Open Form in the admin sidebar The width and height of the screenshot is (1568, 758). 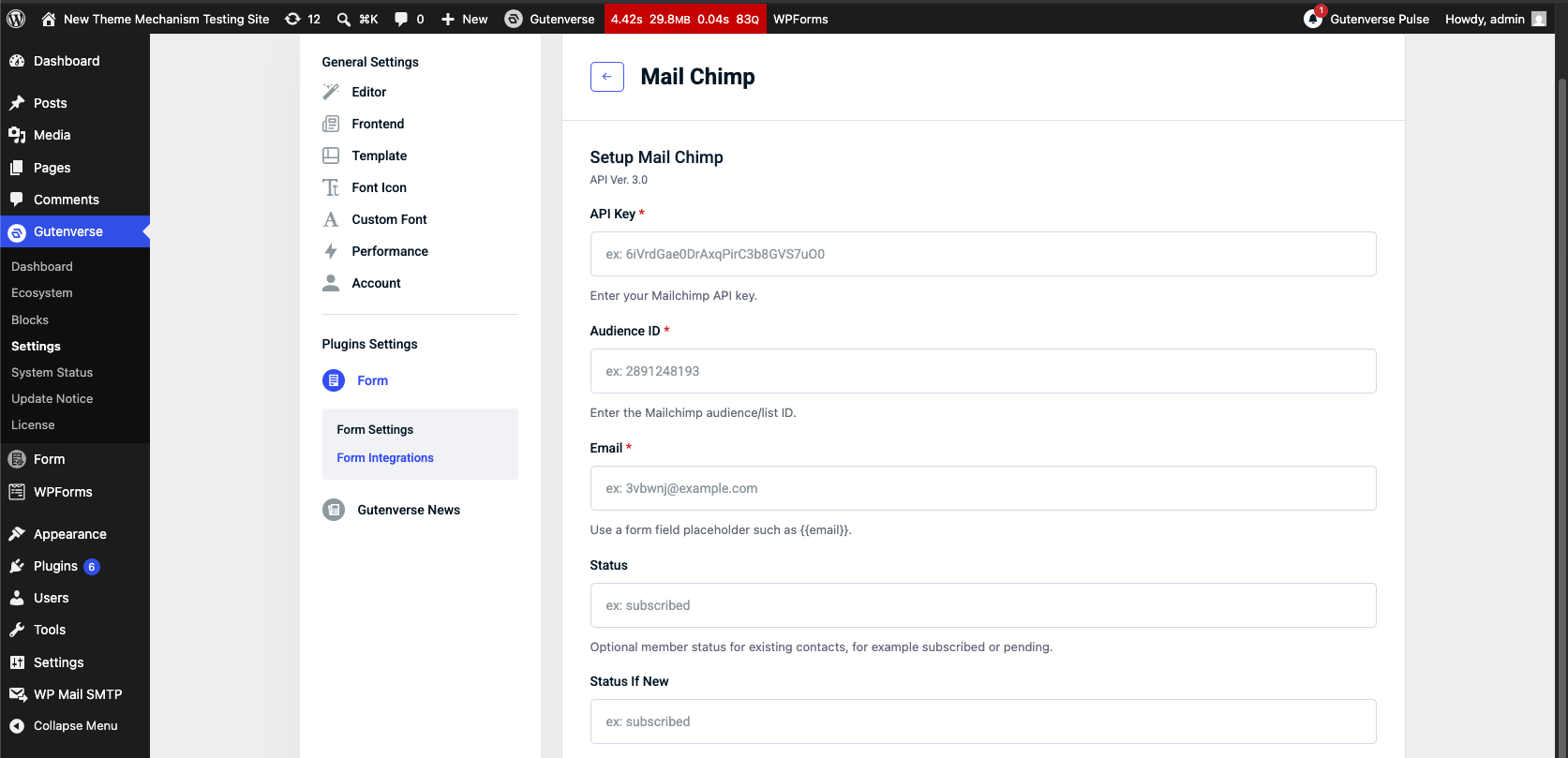(x=75, y=459)
